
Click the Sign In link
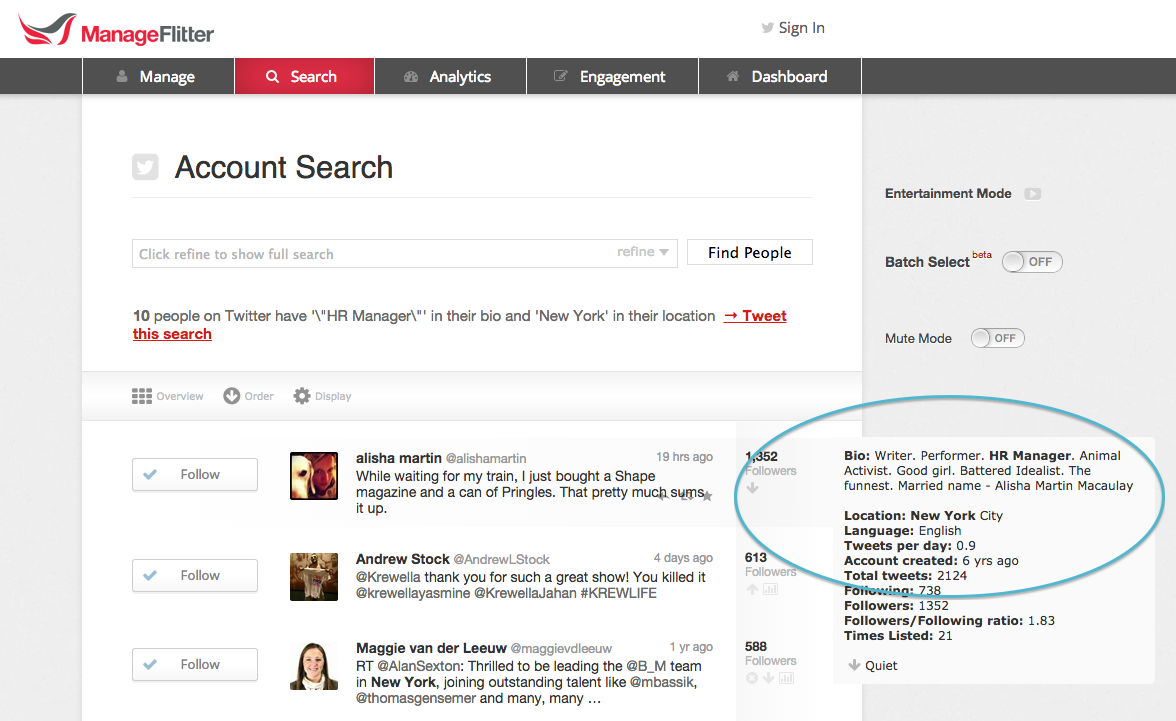tap(793, 28)
